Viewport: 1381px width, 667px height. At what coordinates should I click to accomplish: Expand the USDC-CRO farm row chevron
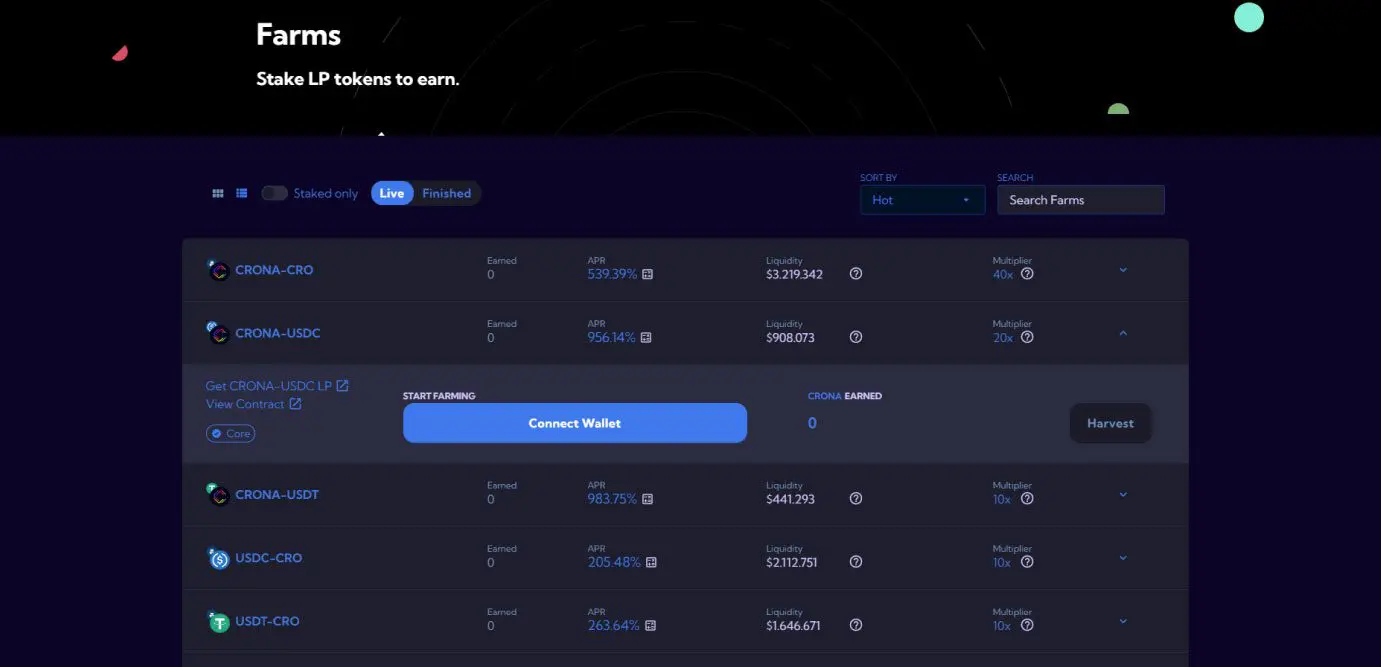[1123, 558]
